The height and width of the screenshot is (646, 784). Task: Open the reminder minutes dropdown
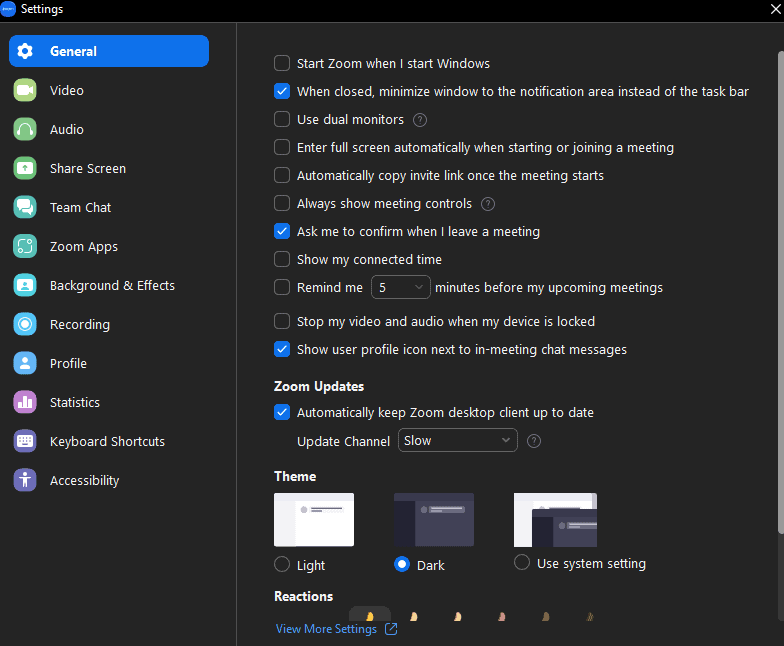(x=400, y=287)
